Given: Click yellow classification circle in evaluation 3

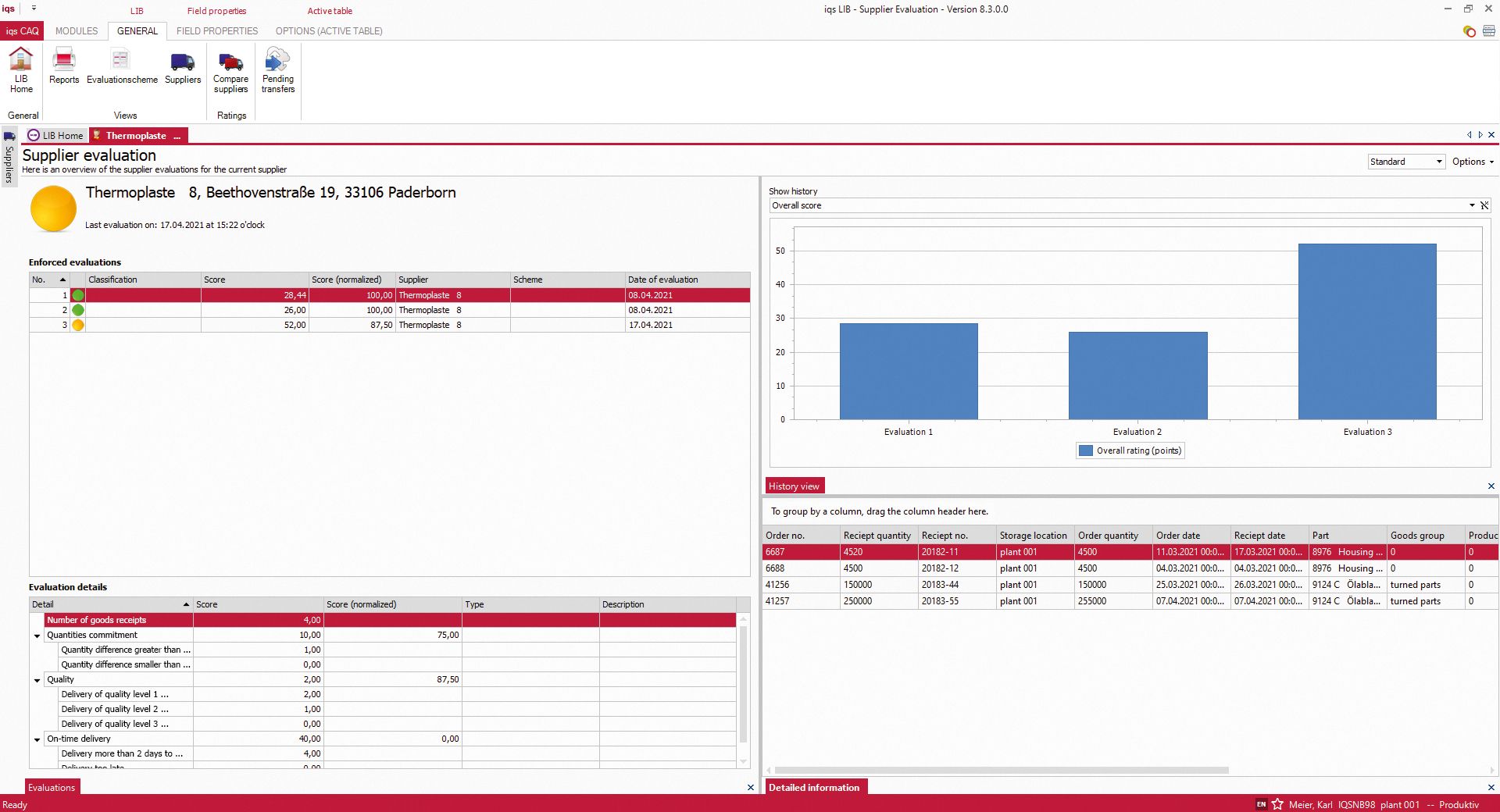Looking at the screenshot, I should pyautogui.click(x=78, y=325).
